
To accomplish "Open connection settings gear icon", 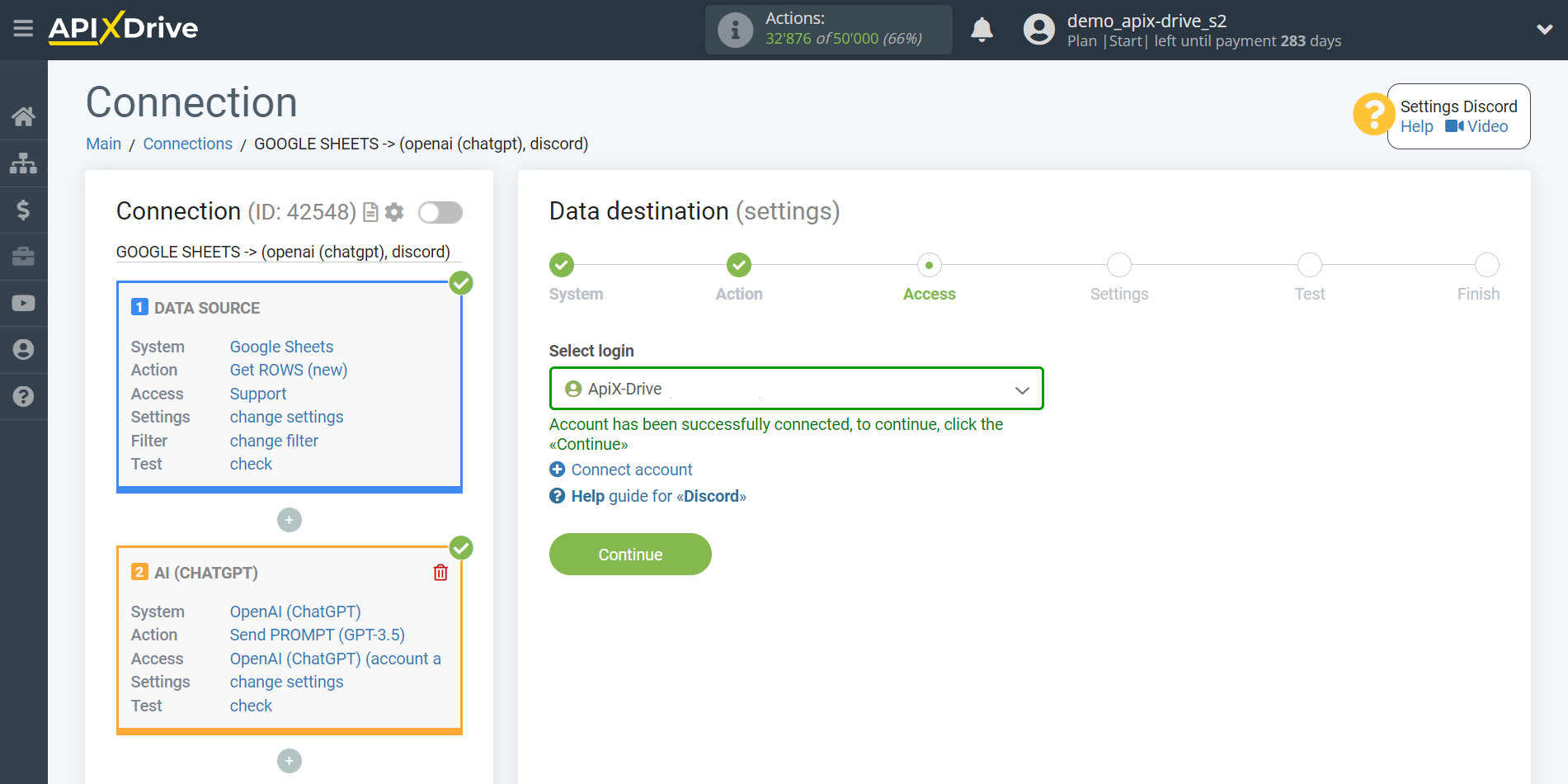I will point(394,212).
